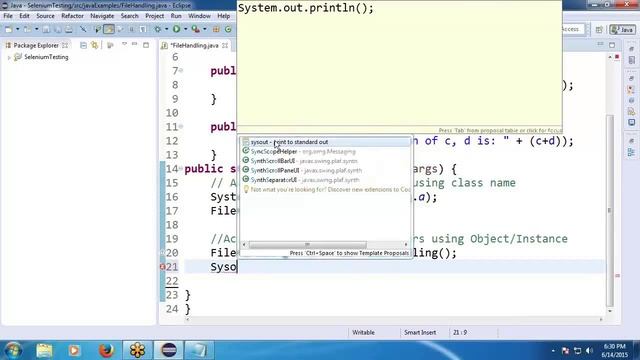Click Run External Tools icon
Screen dimensions: 640x360
196,29
